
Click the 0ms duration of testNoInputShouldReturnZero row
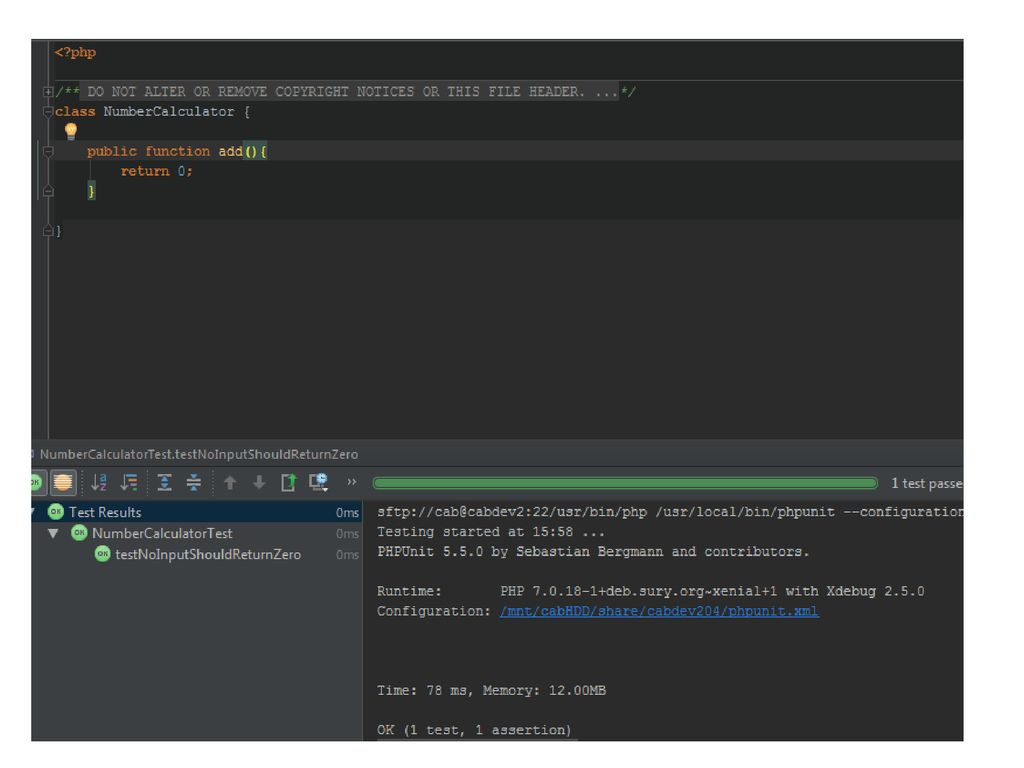347,554
